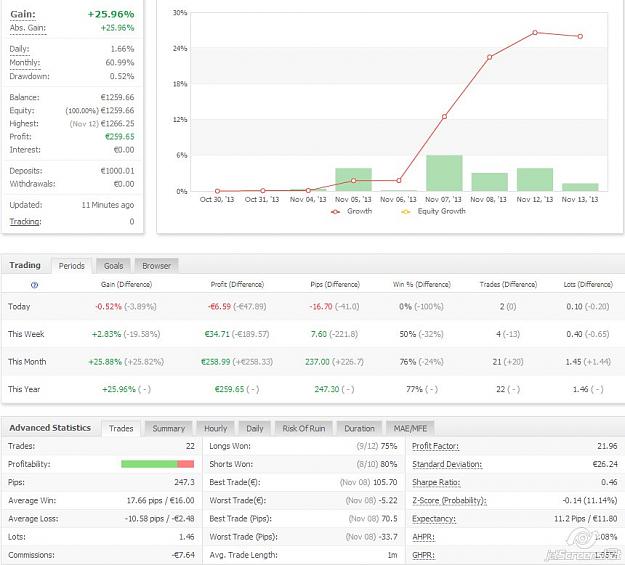Open the Summary statistics tab
This screenshot has height=565, width=625.
(x=169, y=429)
